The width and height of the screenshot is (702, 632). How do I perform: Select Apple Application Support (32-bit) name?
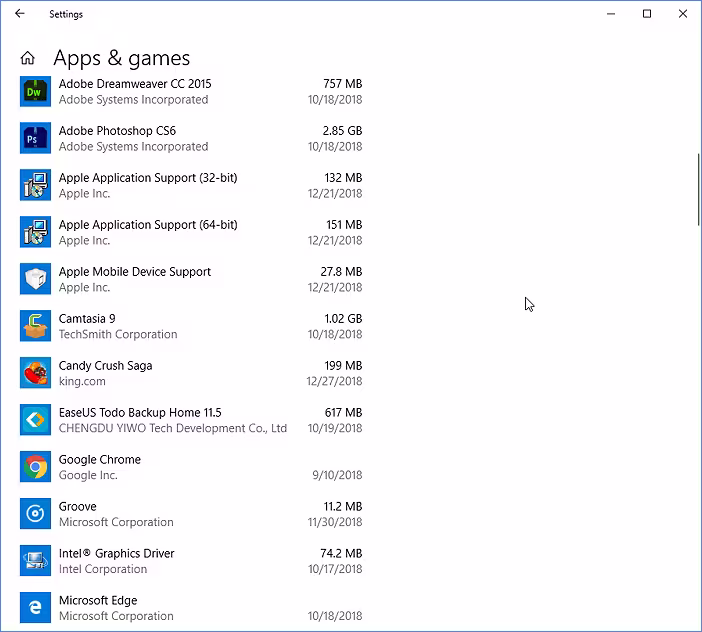click(148, 178)
